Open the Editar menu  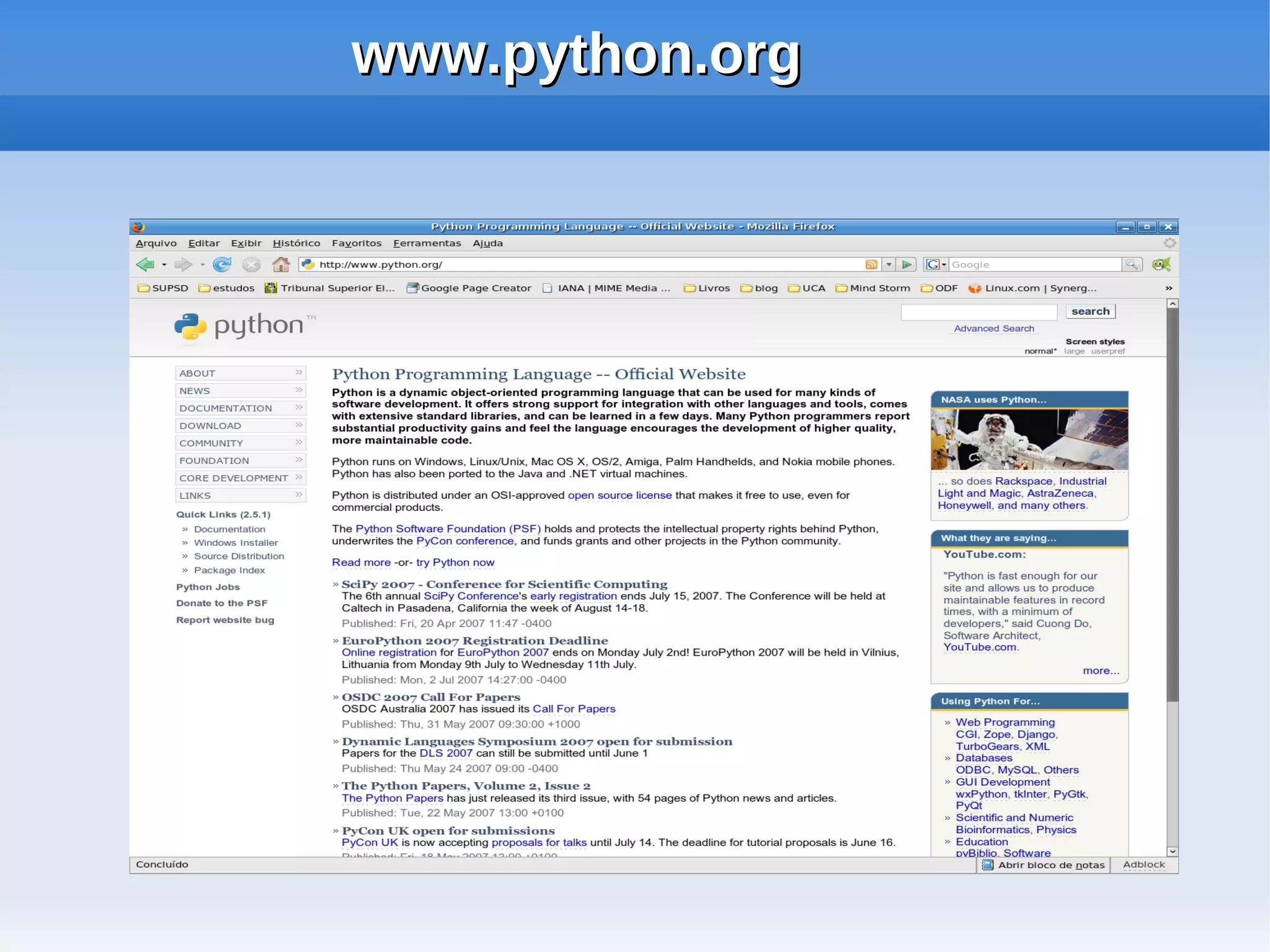tap(204, 243)
